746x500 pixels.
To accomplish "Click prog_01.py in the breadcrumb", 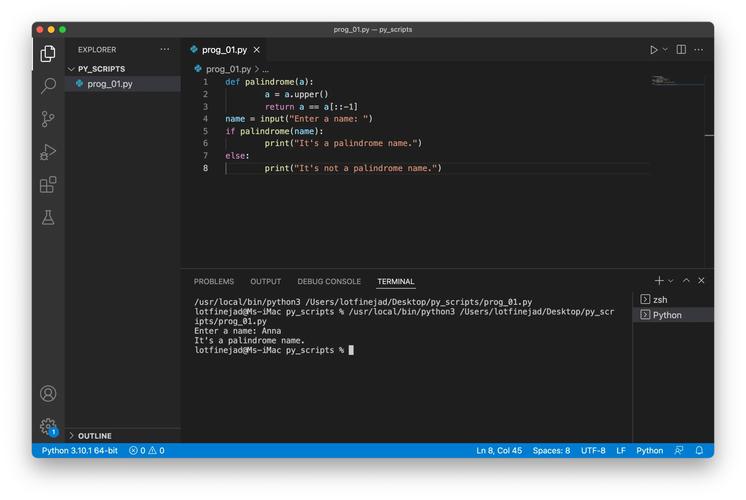I will (228, 69).
